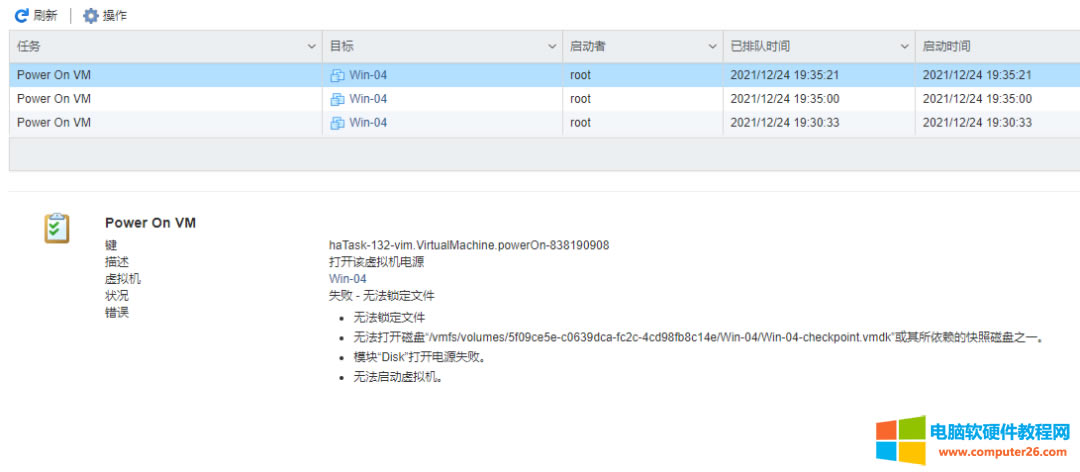Click the error bullet 无法锁定文件
The width and height of the screenshot is (1080, 472).
point(389,318)
